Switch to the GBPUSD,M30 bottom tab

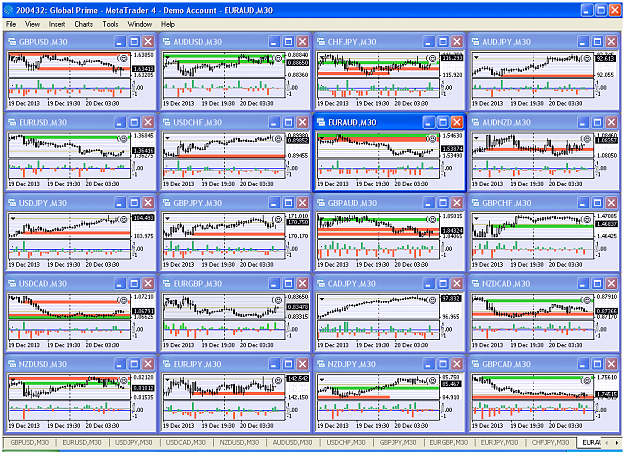tap(29, 442)
